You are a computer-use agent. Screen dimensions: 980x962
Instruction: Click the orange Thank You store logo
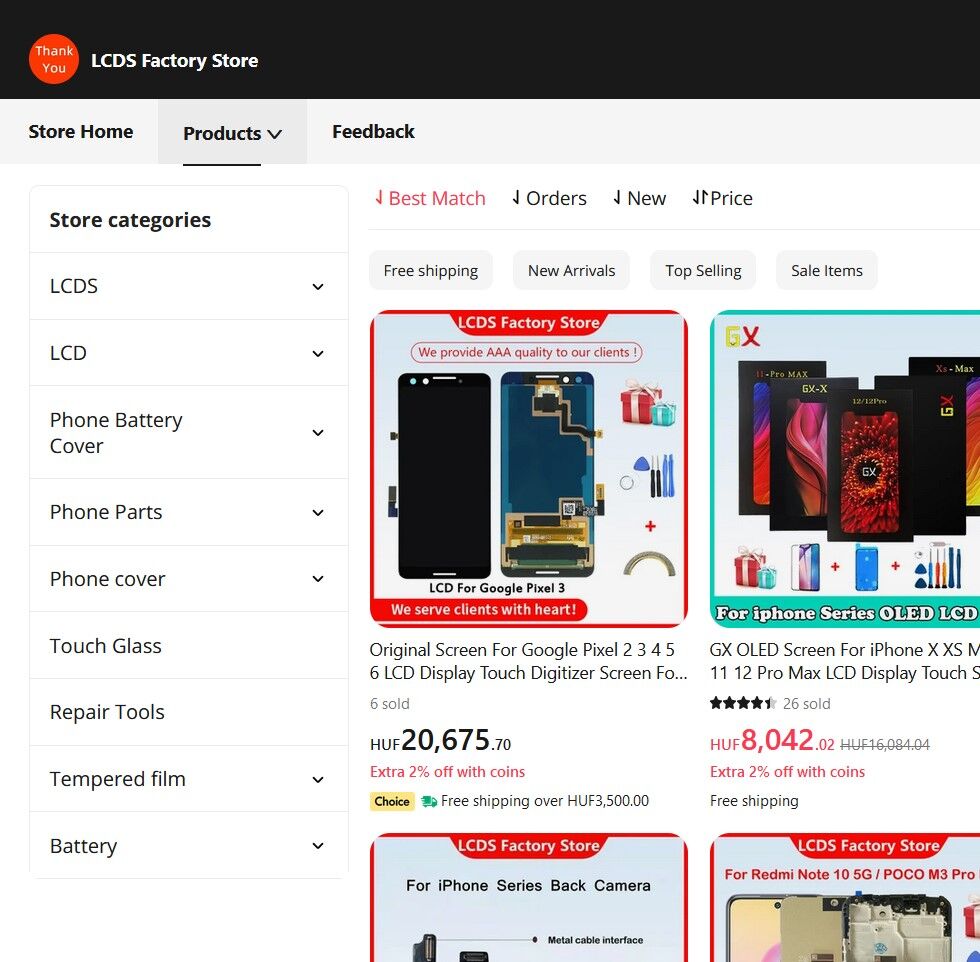[x=54, y=59]
